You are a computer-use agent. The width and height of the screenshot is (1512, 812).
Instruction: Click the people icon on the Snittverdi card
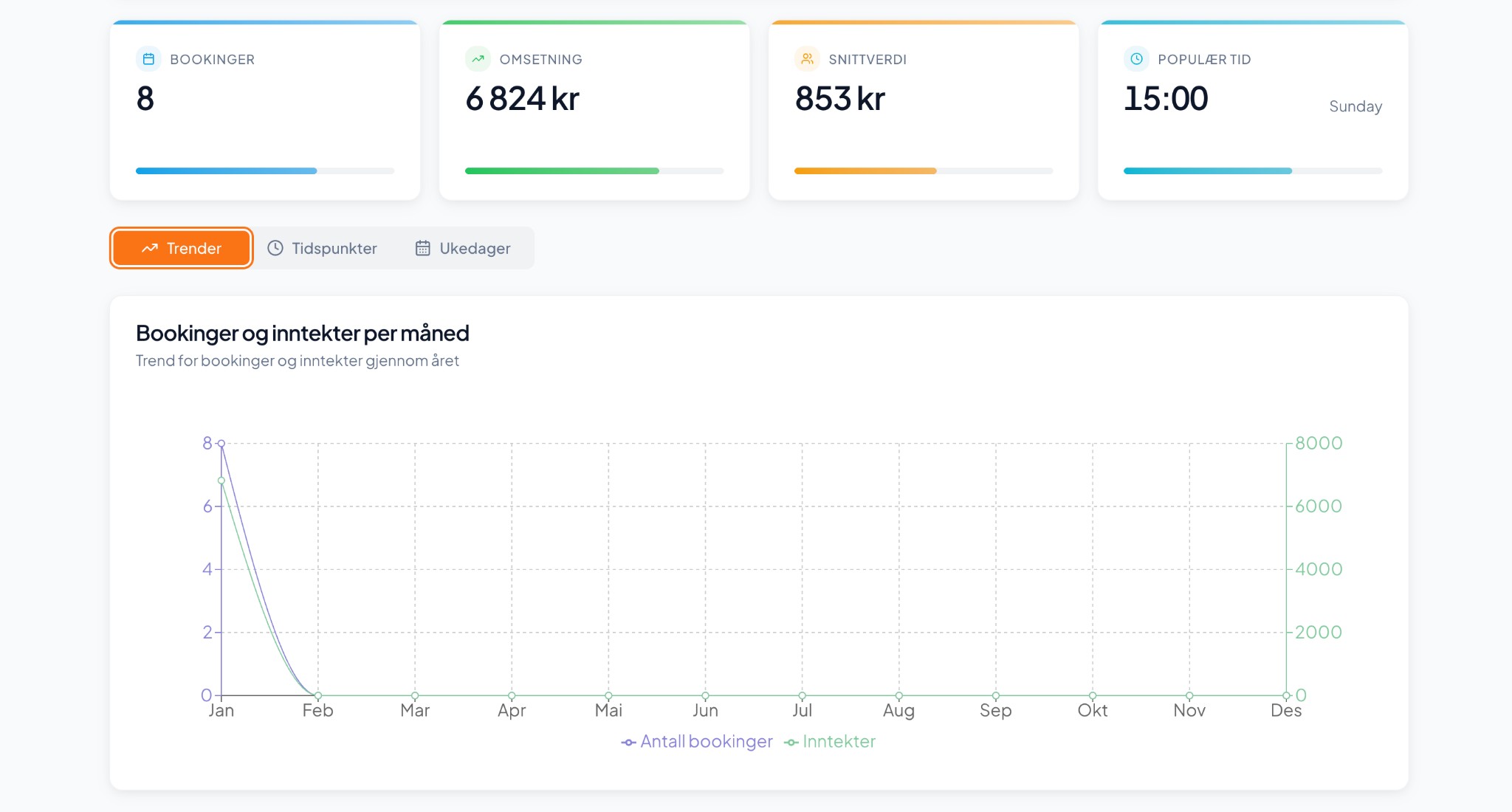(808, 59)
